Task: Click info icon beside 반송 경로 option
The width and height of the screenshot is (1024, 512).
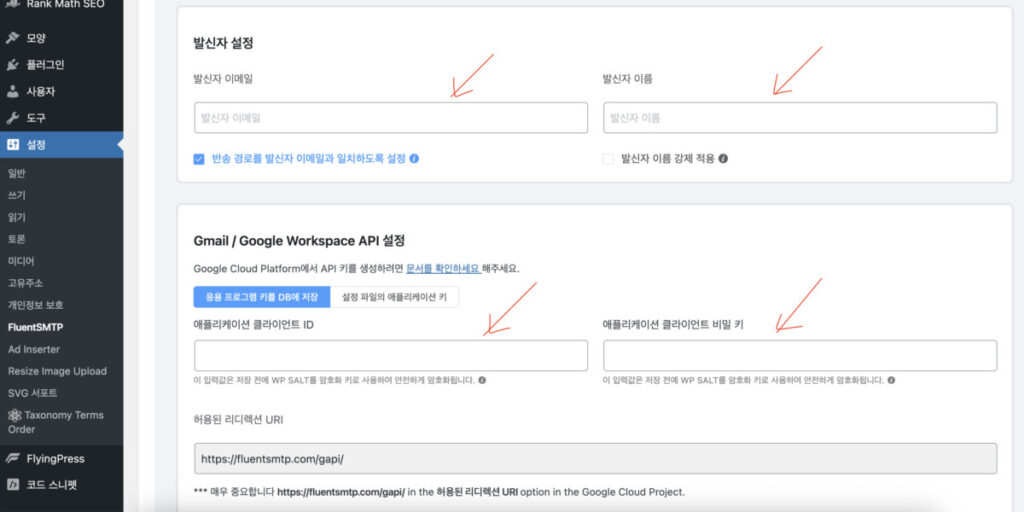Action: [414, 159]
